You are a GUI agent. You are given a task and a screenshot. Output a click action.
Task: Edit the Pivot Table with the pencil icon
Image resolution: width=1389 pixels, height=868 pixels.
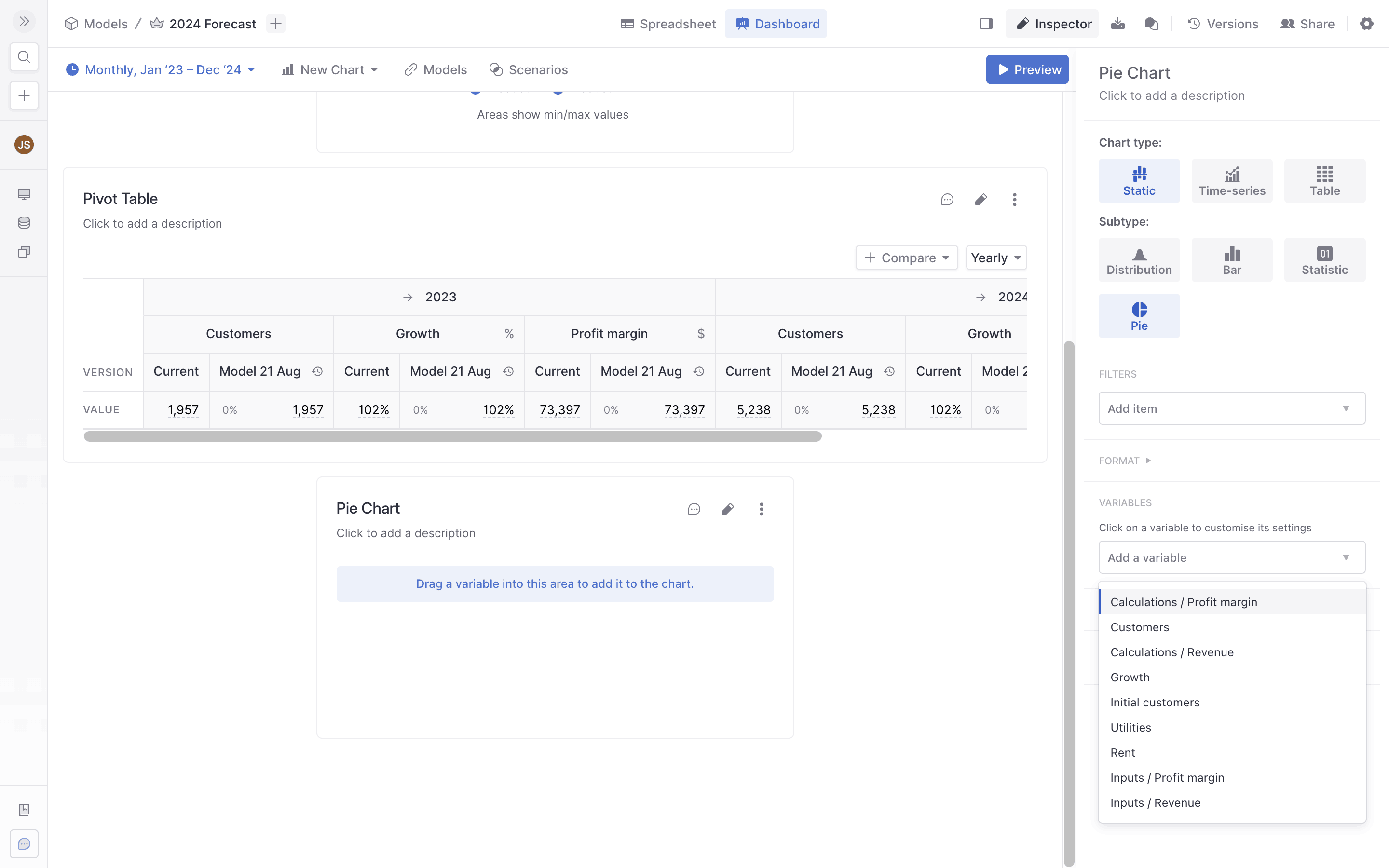tap(980, 199)
